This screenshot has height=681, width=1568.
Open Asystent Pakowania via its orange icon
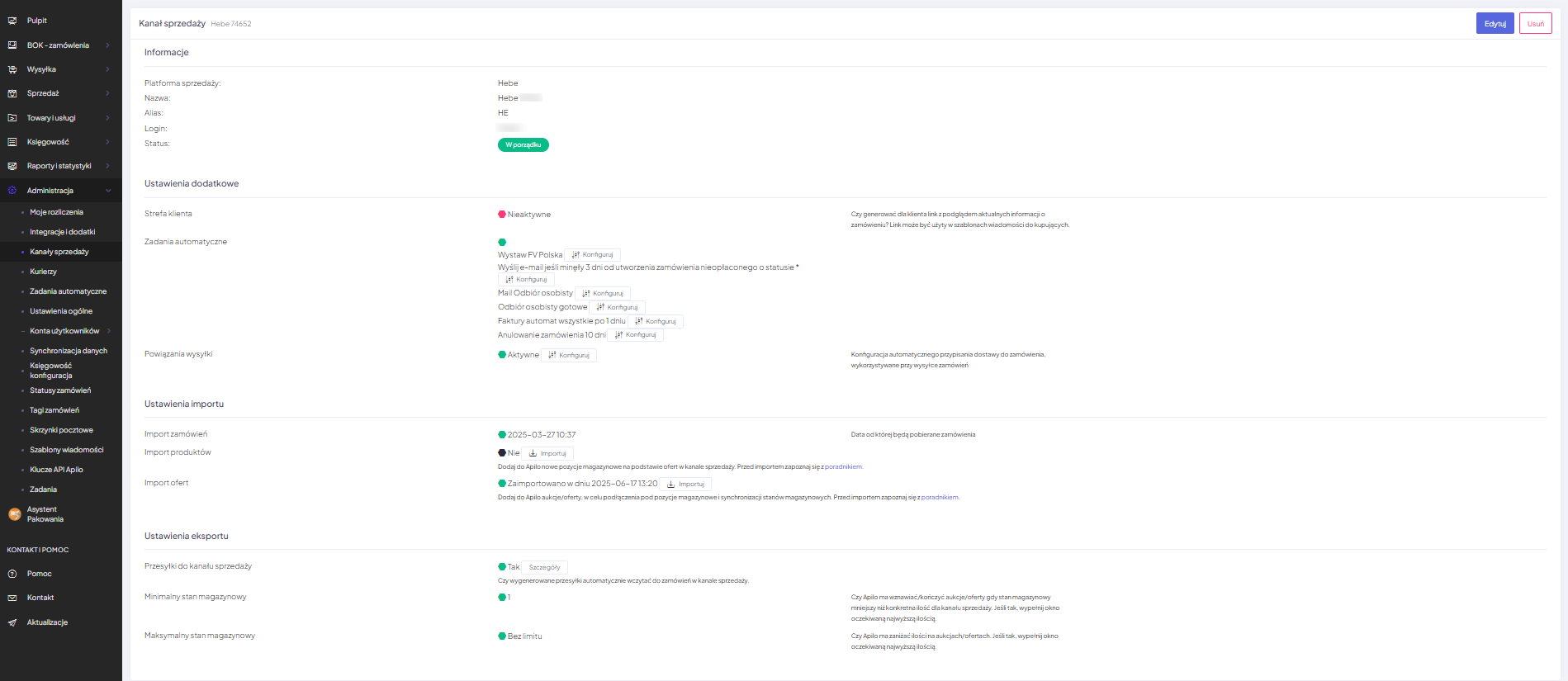[14, 514]
